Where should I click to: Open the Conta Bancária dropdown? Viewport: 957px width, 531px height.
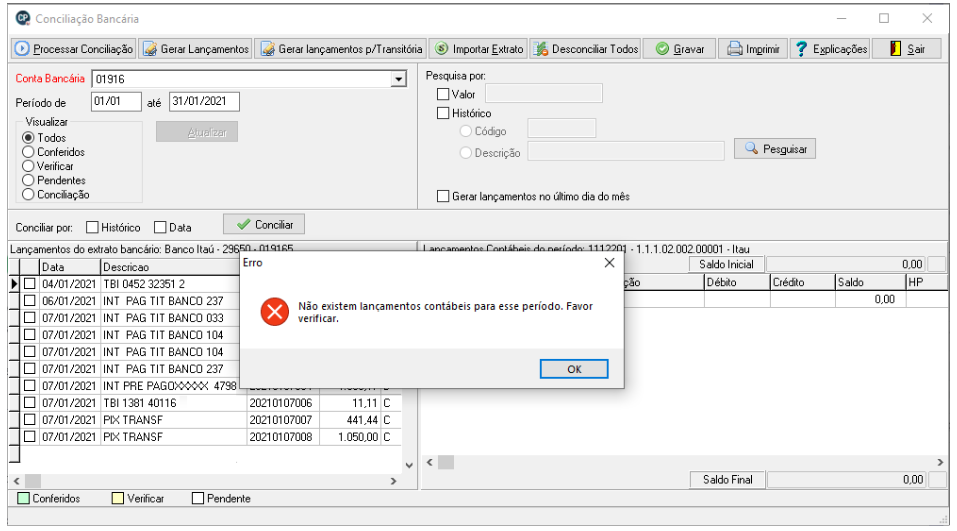(x=399, y=79)
